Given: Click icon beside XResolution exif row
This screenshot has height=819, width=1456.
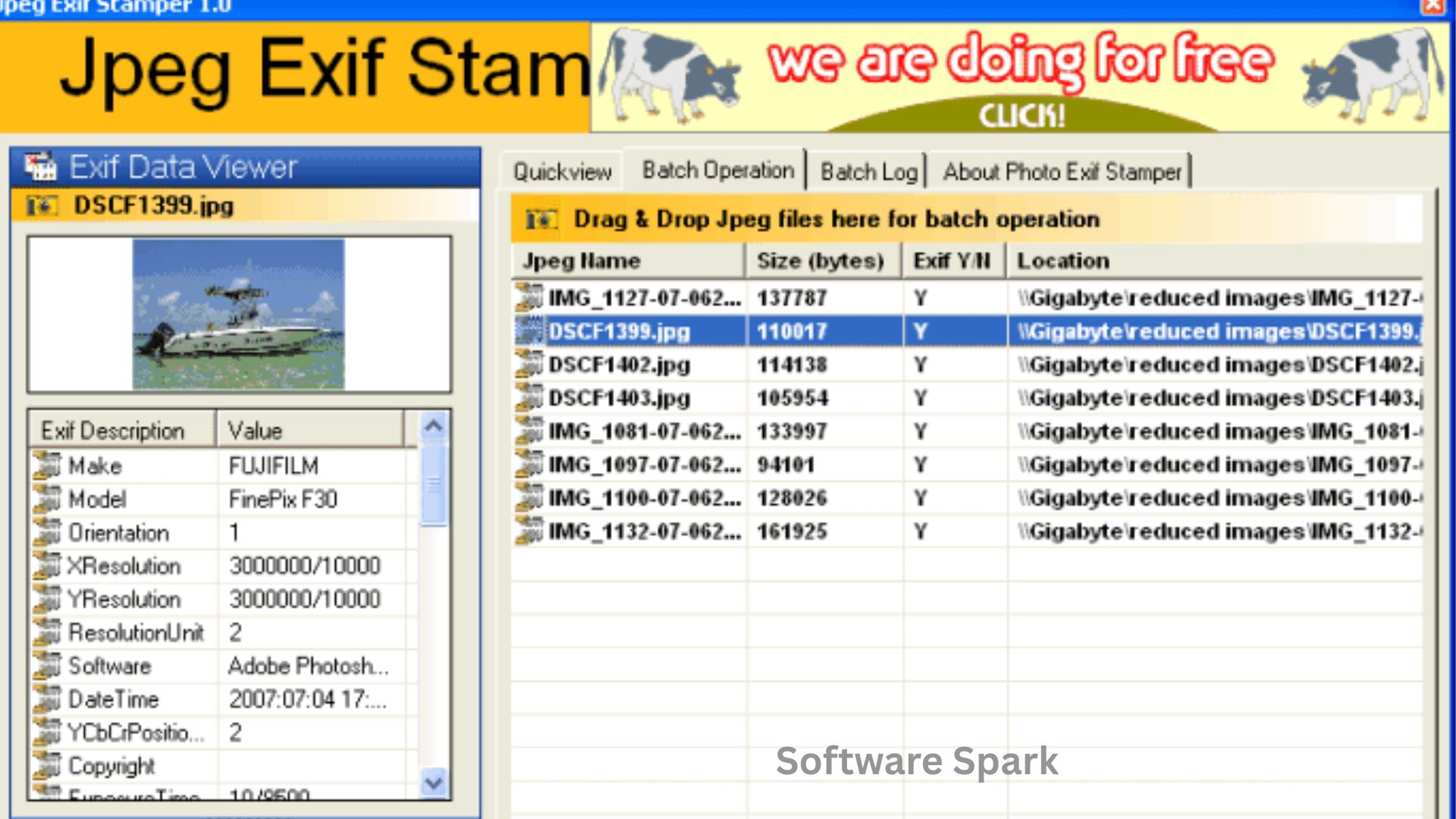Looking at the screenshot, I should (47, 566).
